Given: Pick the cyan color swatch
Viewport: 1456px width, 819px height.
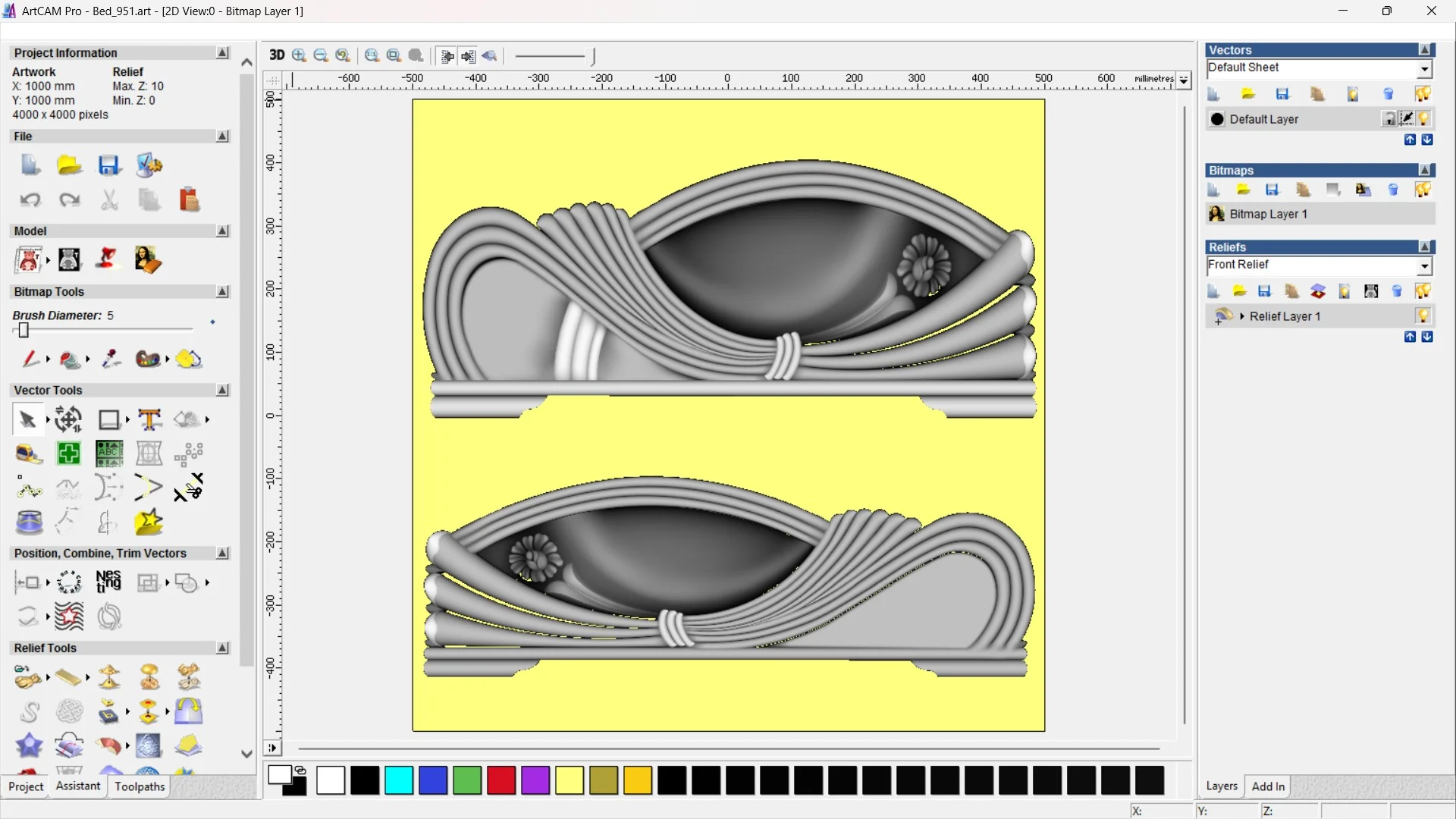Looking at the screenshot, I should click(399, 780).
